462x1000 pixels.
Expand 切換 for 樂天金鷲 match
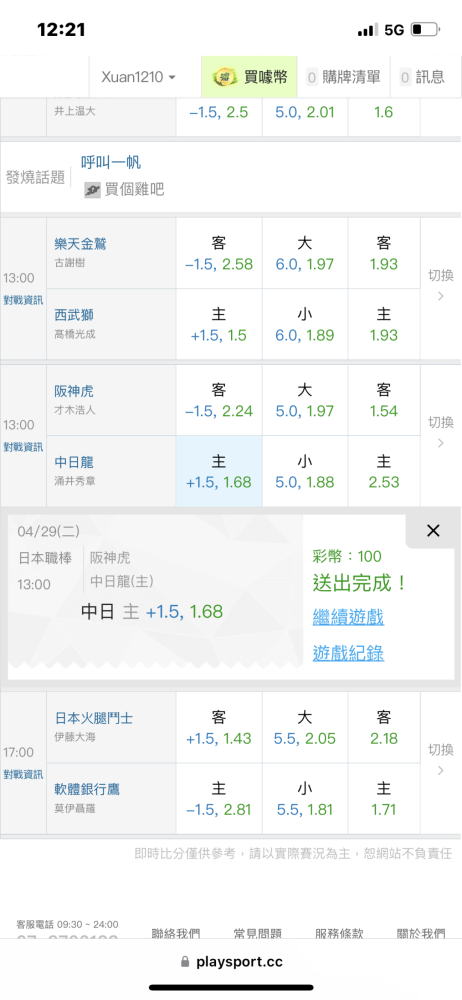pyautogui.click(x=440, y=286)
